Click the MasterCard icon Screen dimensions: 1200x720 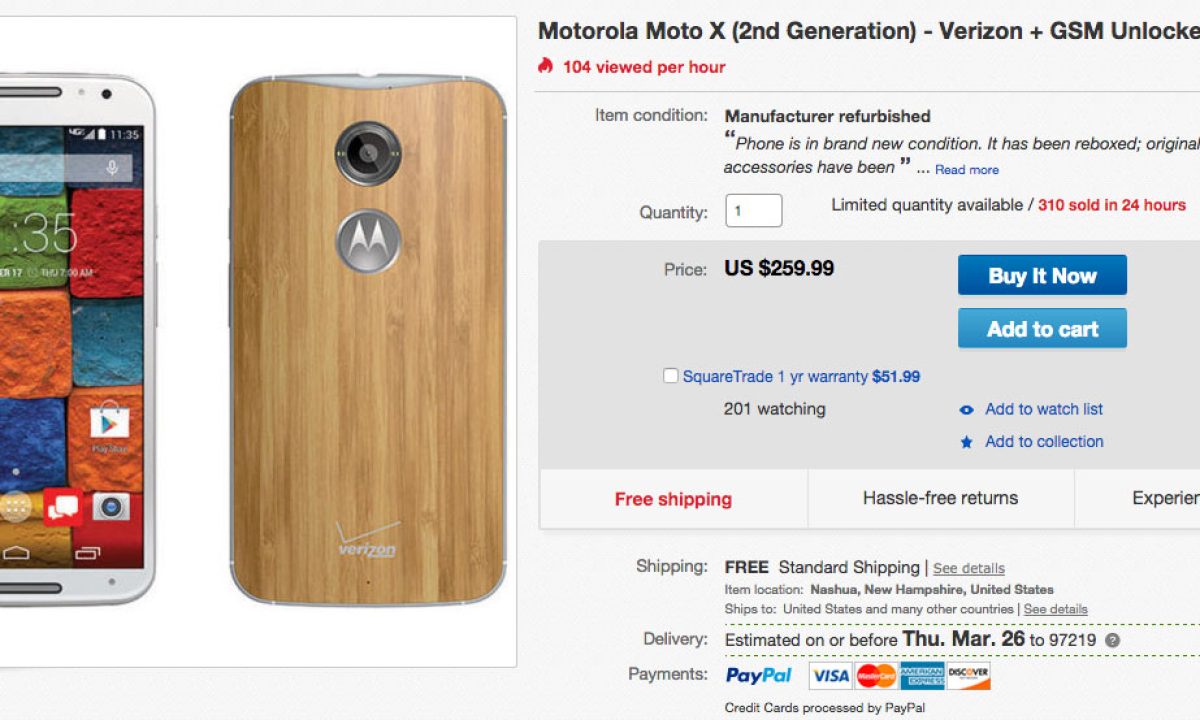(876, 676)
